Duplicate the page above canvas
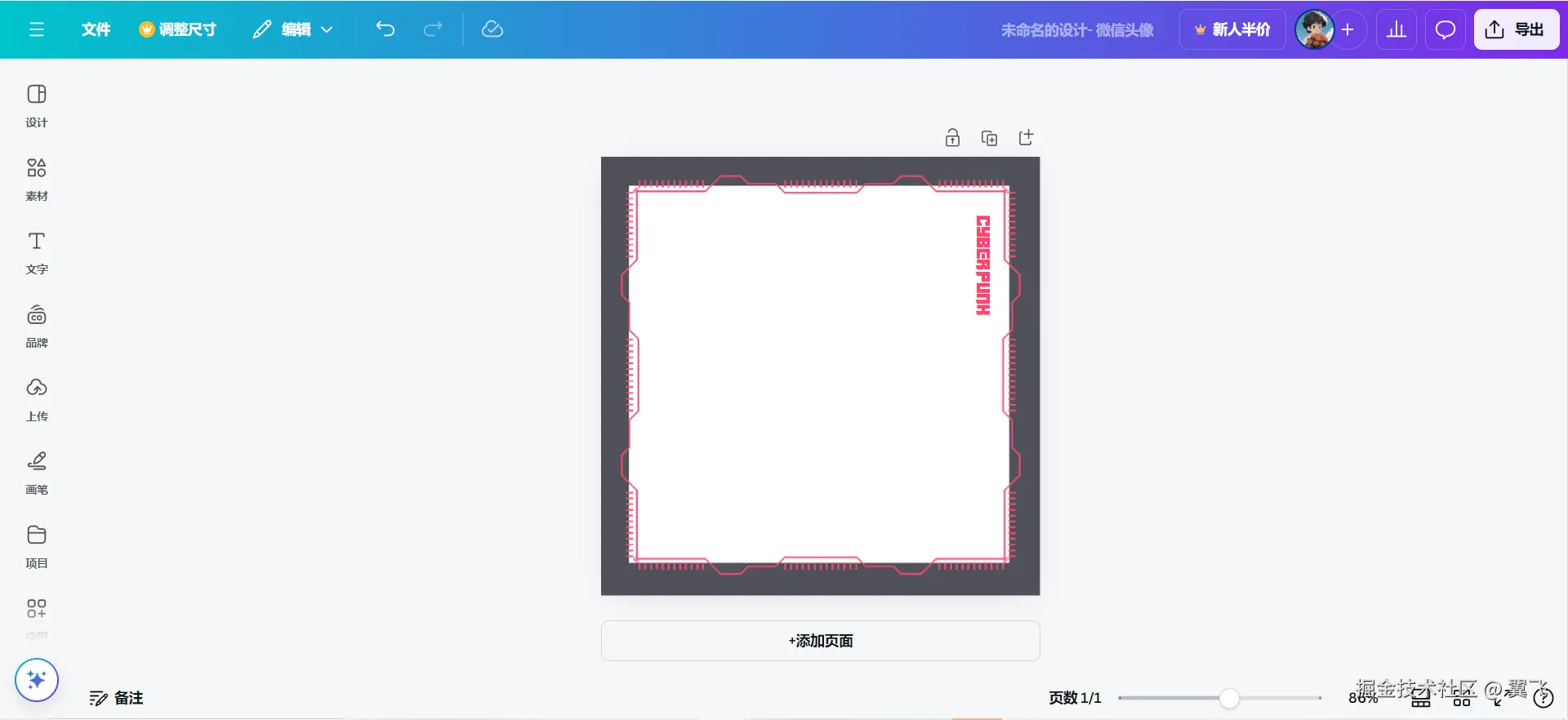 tap(989, 138)
